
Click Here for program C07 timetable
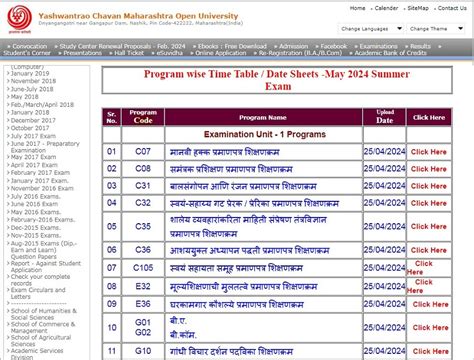pyautogui.click(x=429, y=152)
